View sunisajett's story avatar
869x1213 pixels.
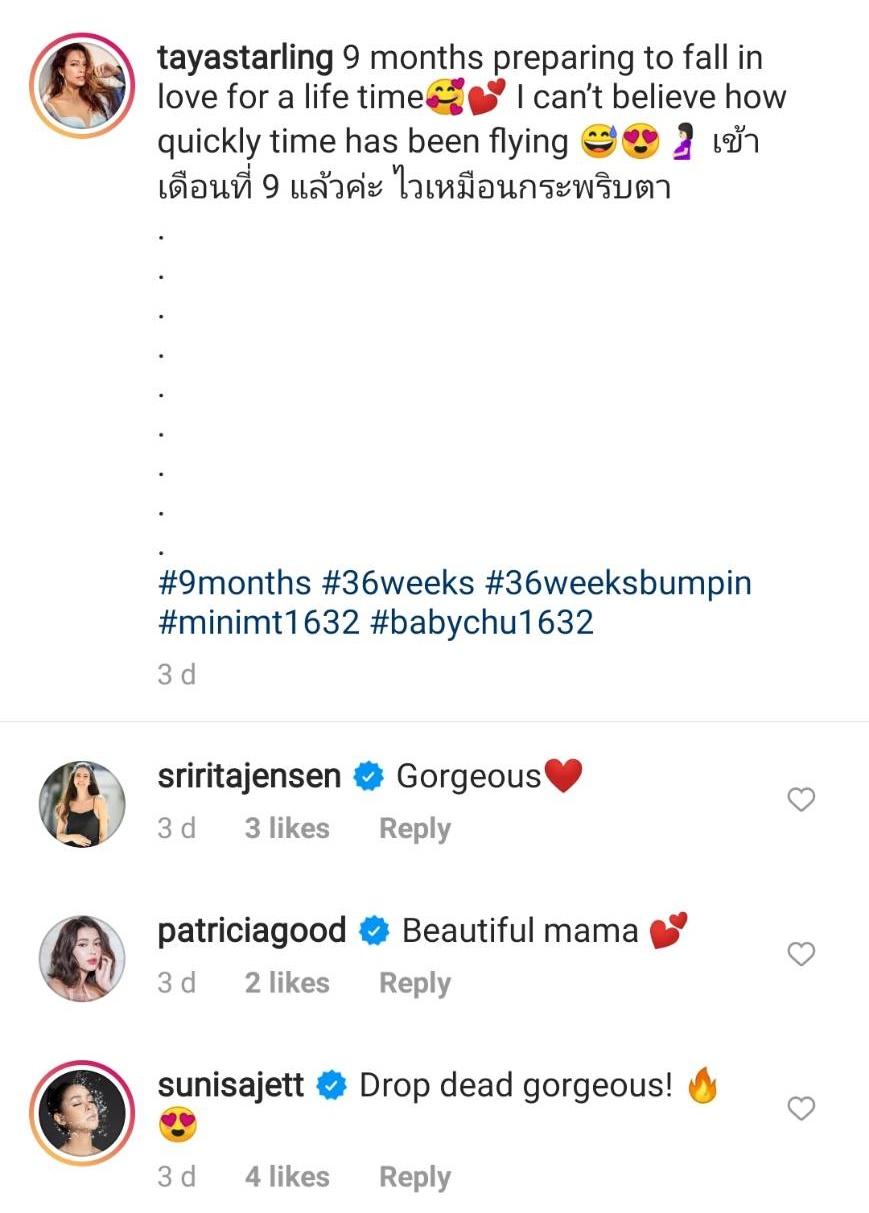[x=82, y=1110]
